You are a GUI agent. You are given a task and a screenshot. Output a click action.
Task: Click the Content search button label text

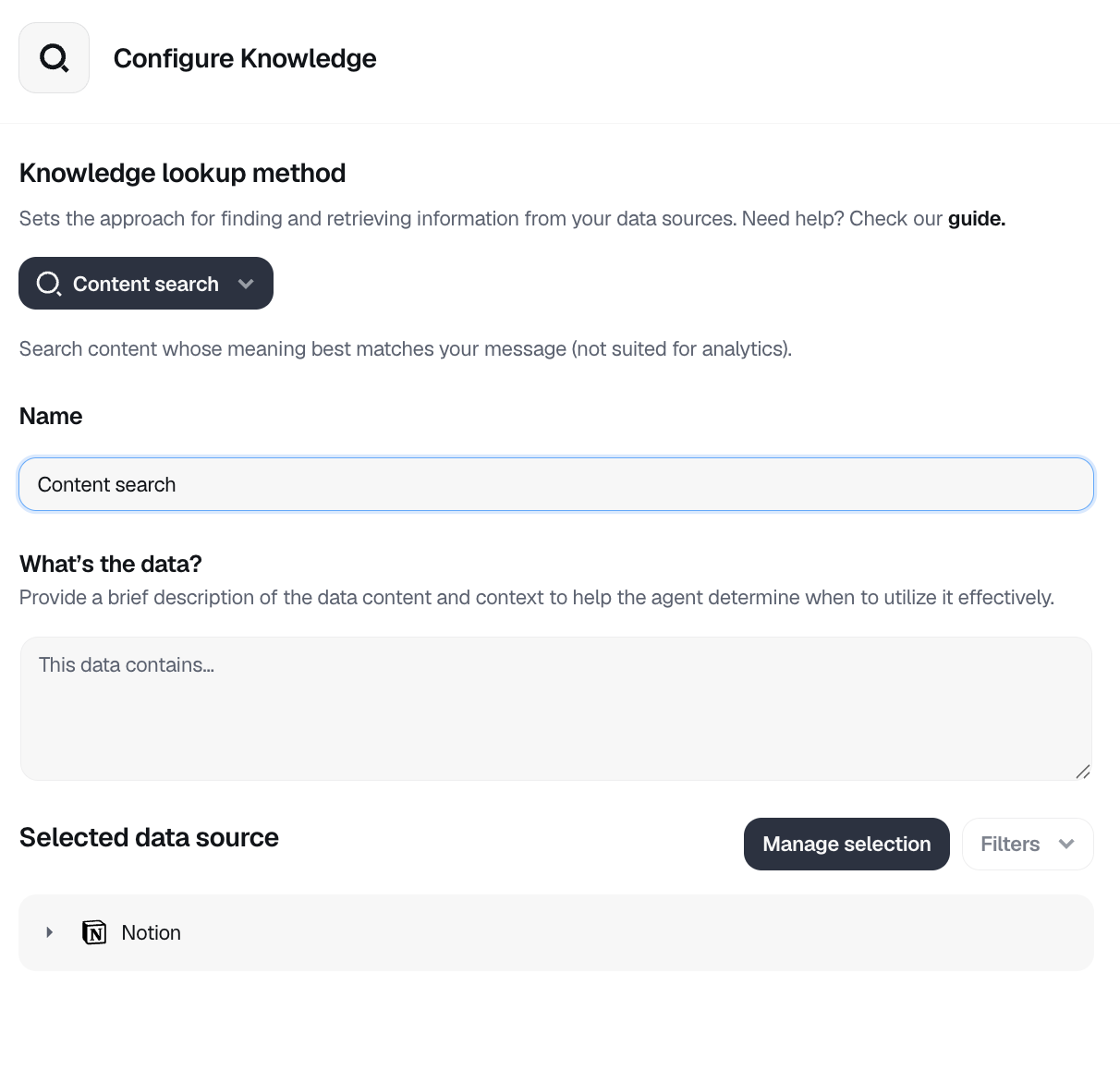pyautogui.click(x=146, y=284)
